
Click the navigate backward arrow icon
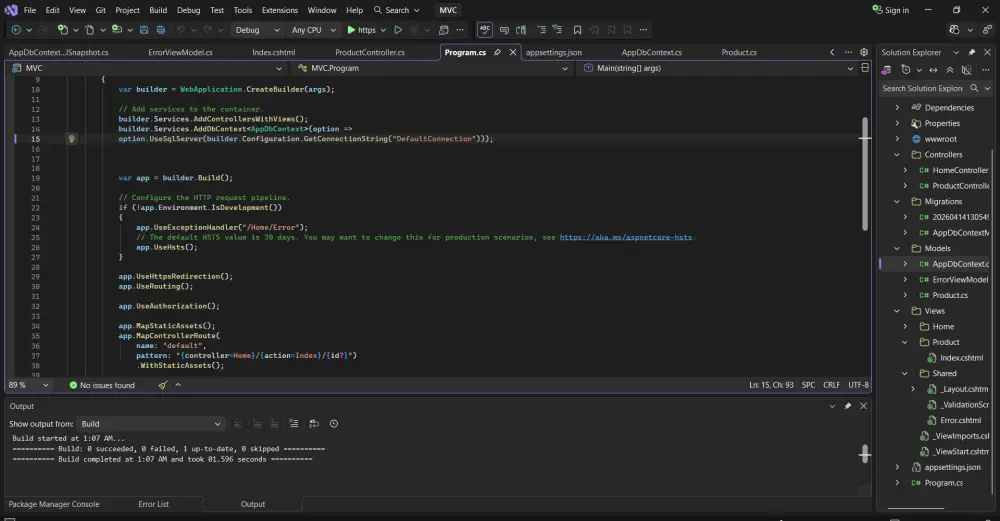16,30
